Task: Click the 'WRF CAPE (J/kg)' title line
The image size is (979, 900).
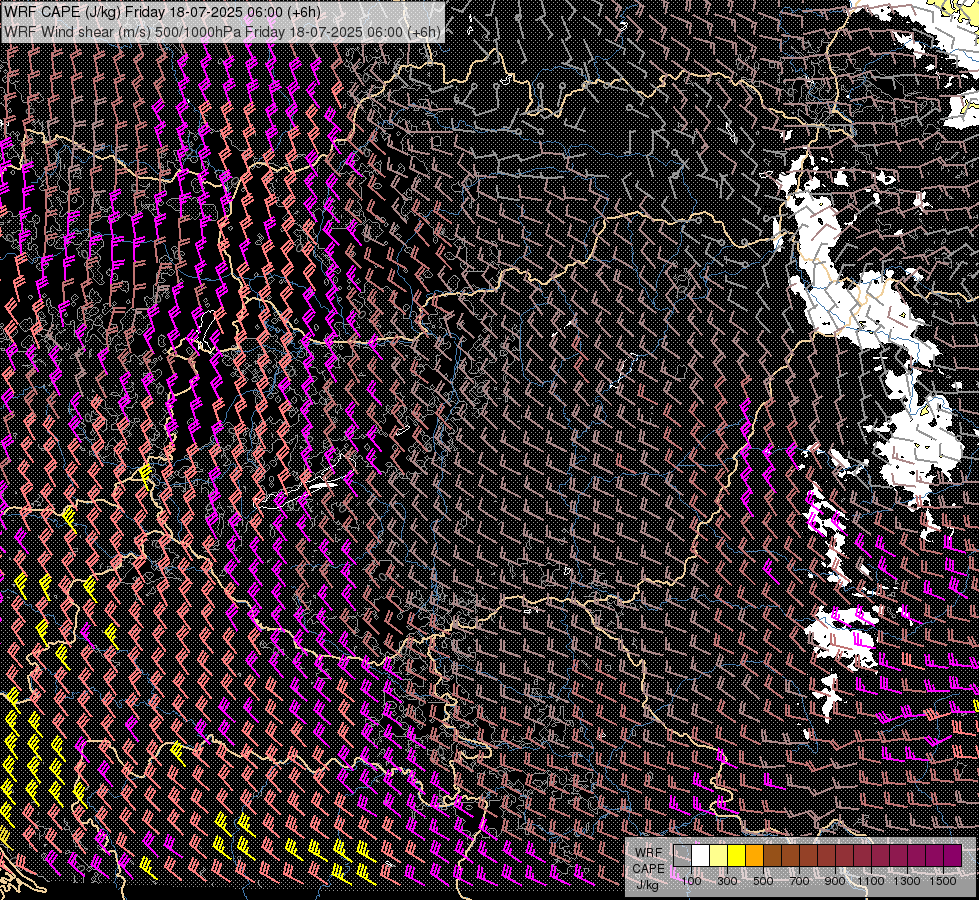Action: (162, 12)
